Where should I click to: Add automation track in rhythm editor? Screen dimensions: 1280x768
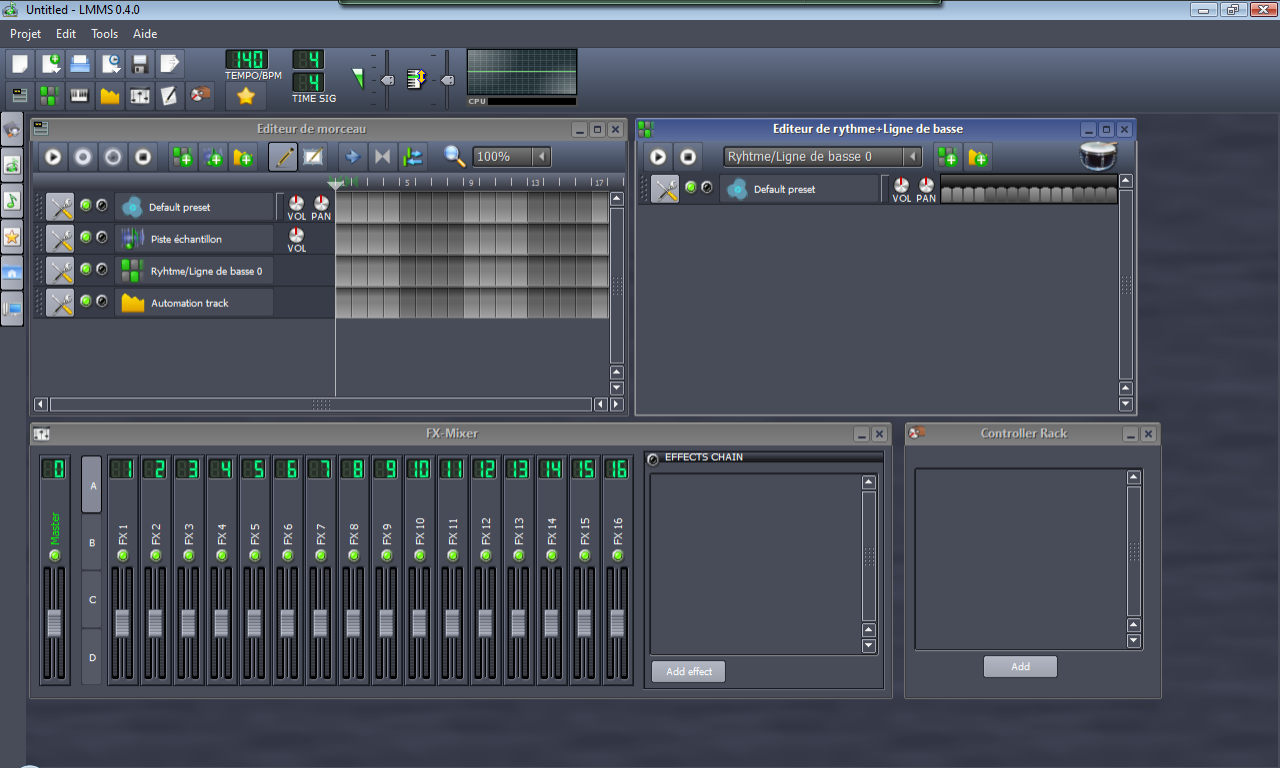click(x=978, y=157)
